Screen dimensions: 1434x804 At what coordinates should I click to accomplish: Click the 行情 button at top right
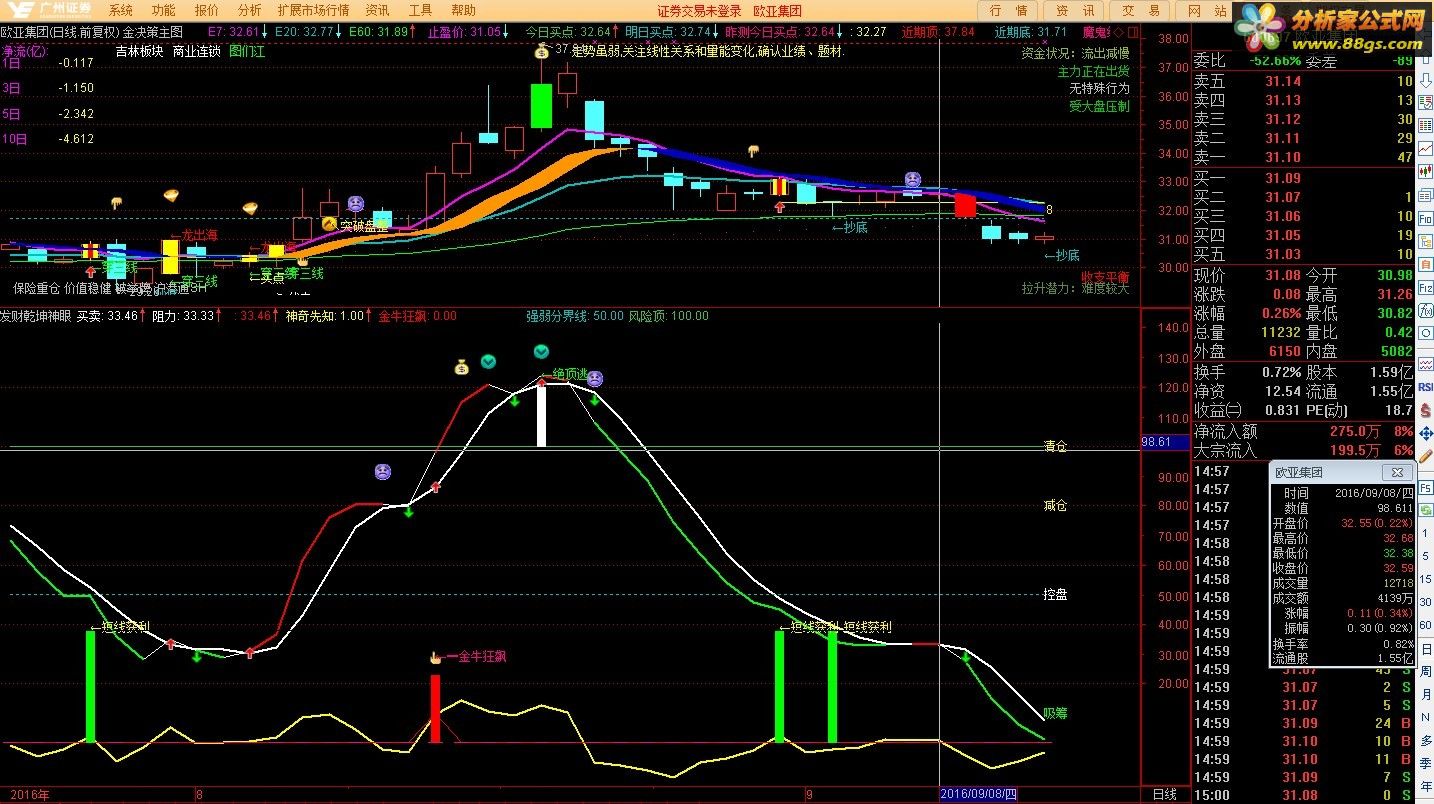[1009, 10]
